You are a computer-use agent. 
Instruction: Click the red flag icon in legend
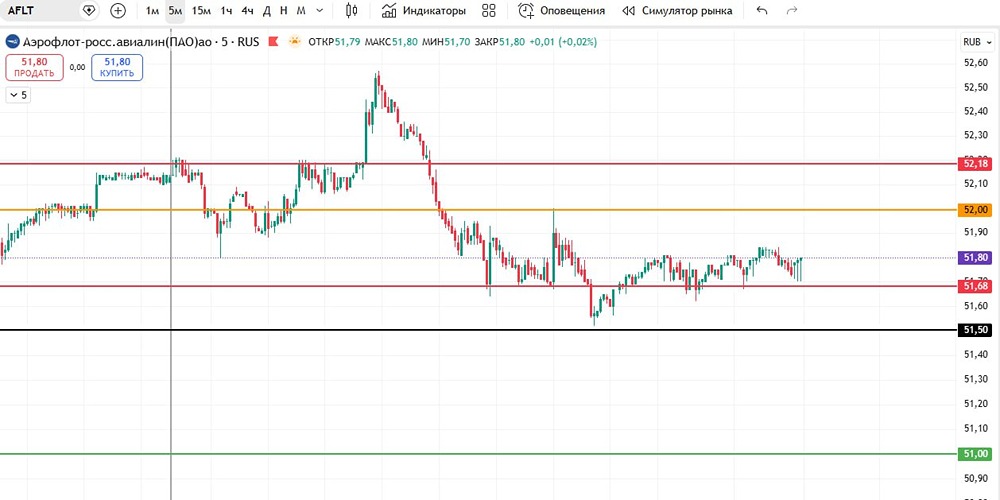coord(273,42)
